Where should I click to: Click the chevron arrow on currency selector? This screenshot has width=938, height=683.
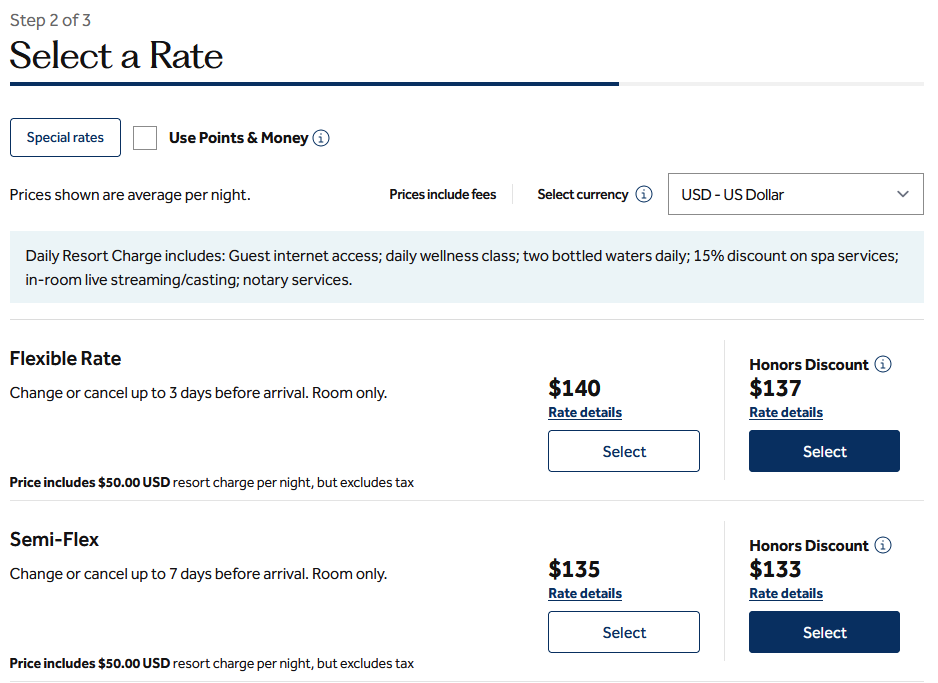point(903,194)
